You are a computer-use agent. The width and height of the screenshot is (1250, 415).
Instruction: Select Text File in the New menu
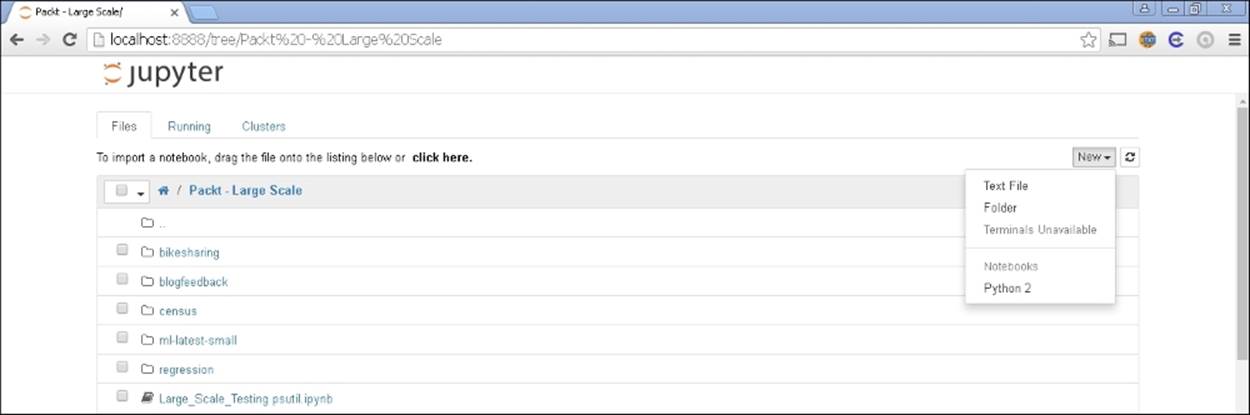1005,186
